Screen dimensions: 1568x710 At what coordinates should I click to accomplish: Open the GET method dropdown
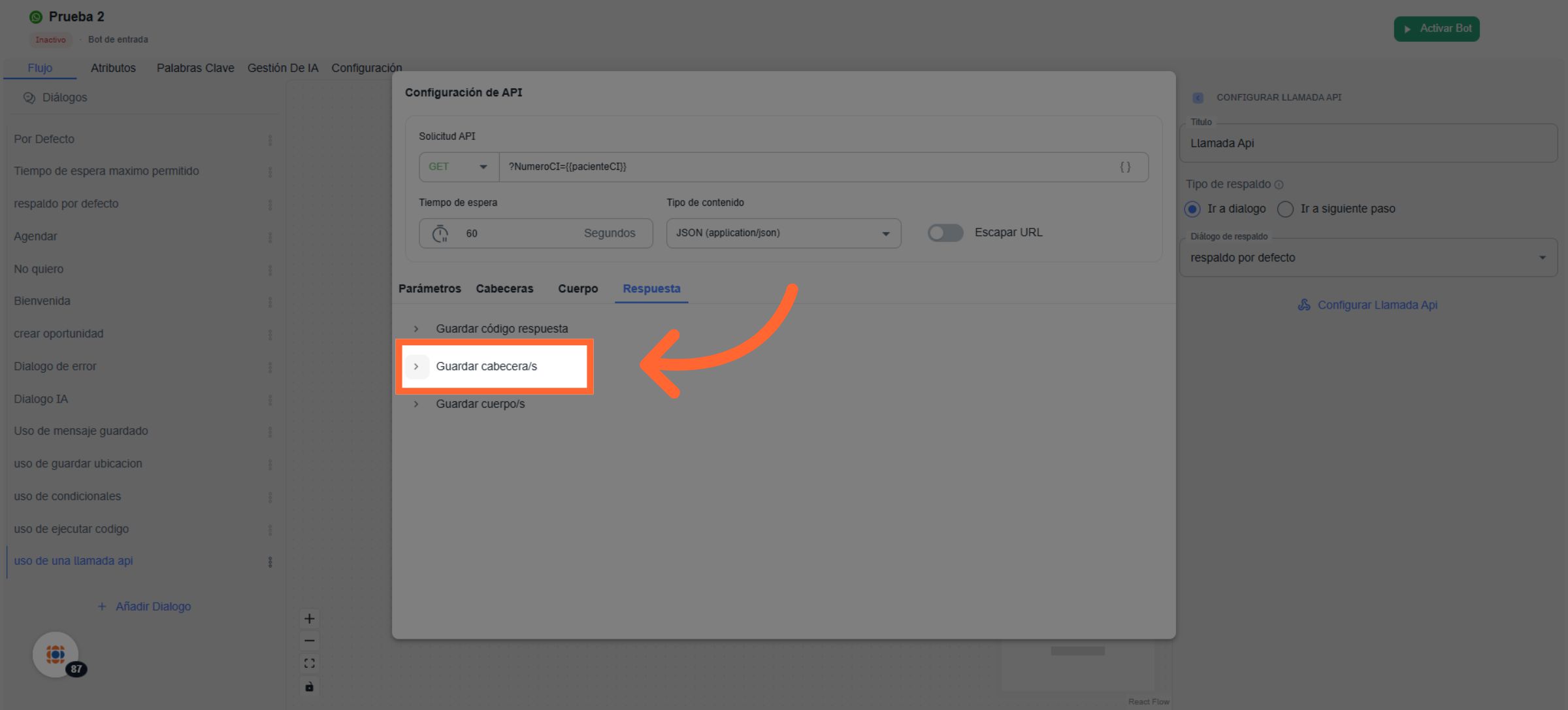[459, 167]
